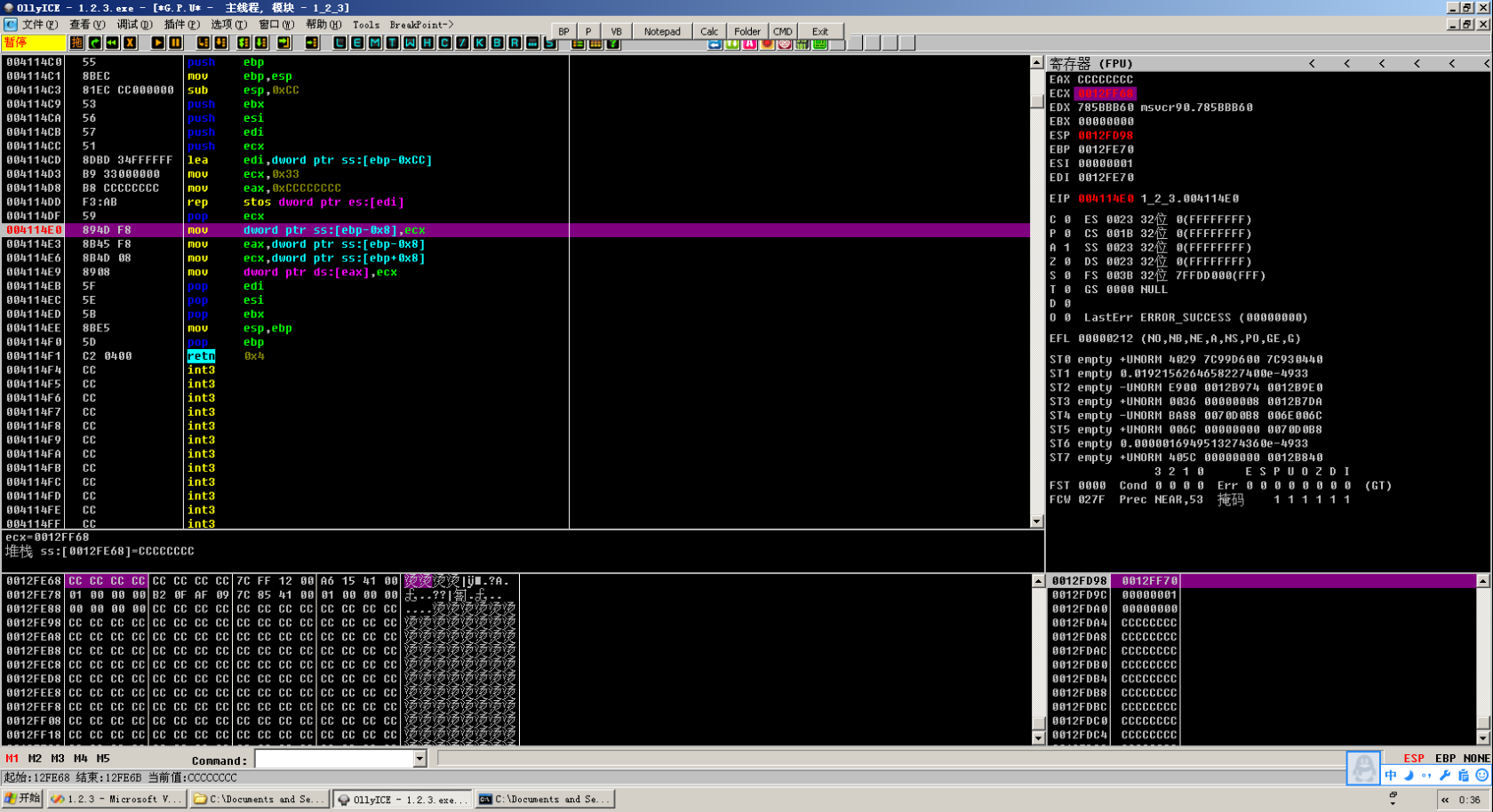Image resolution: width=1493 pixels, height=812 pixels.
Task: Open Breakpoints window via B icon
Action: (497, 43)
